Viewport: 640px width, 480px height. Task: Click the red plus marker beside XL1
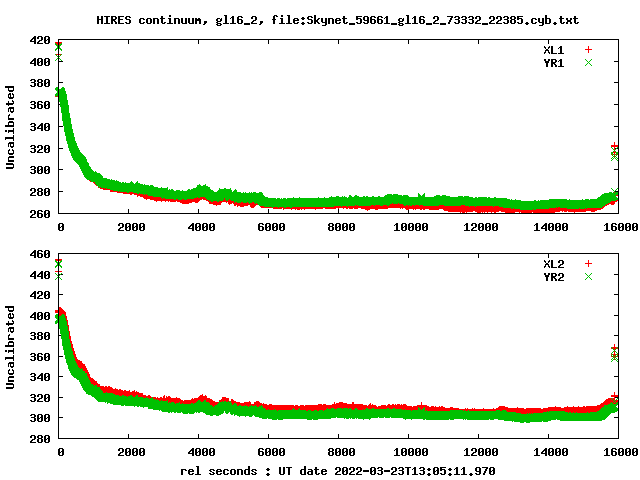pyautogui.click(x=588, y=50)
